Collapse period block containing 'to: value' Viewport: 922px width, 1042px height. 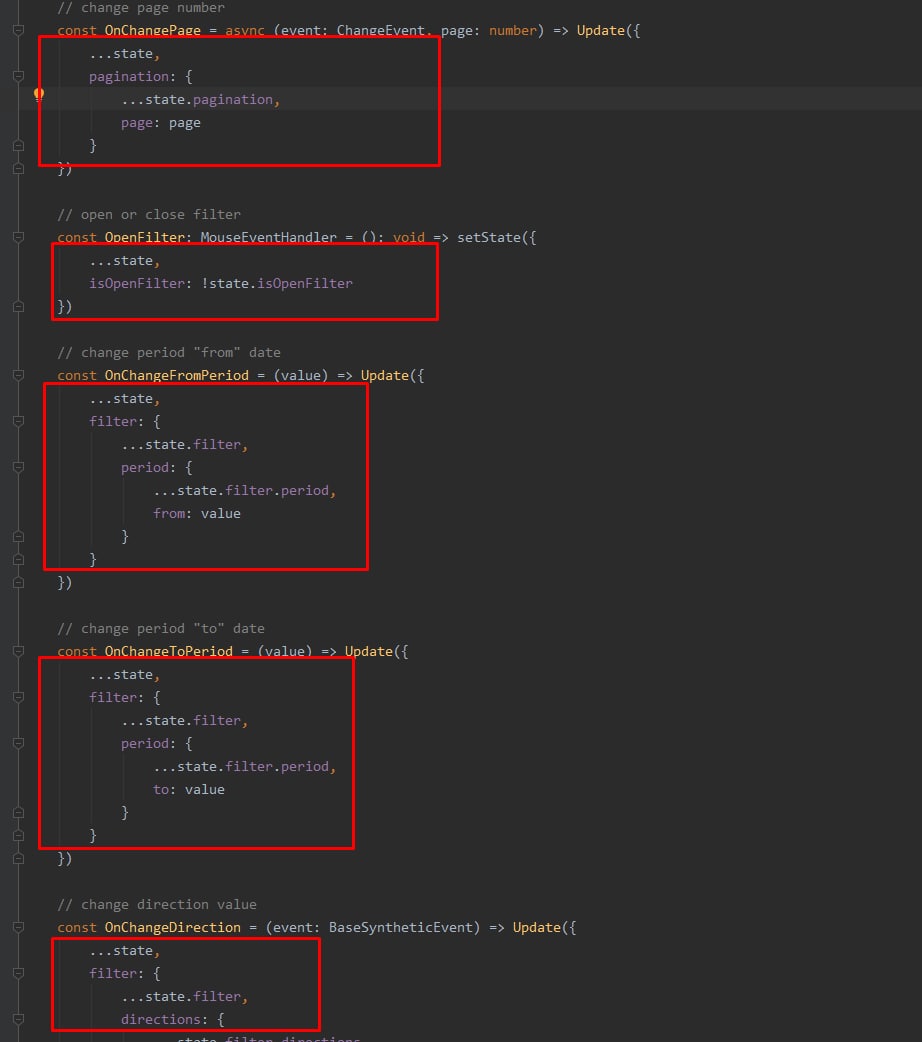click(x=18, y=744)
